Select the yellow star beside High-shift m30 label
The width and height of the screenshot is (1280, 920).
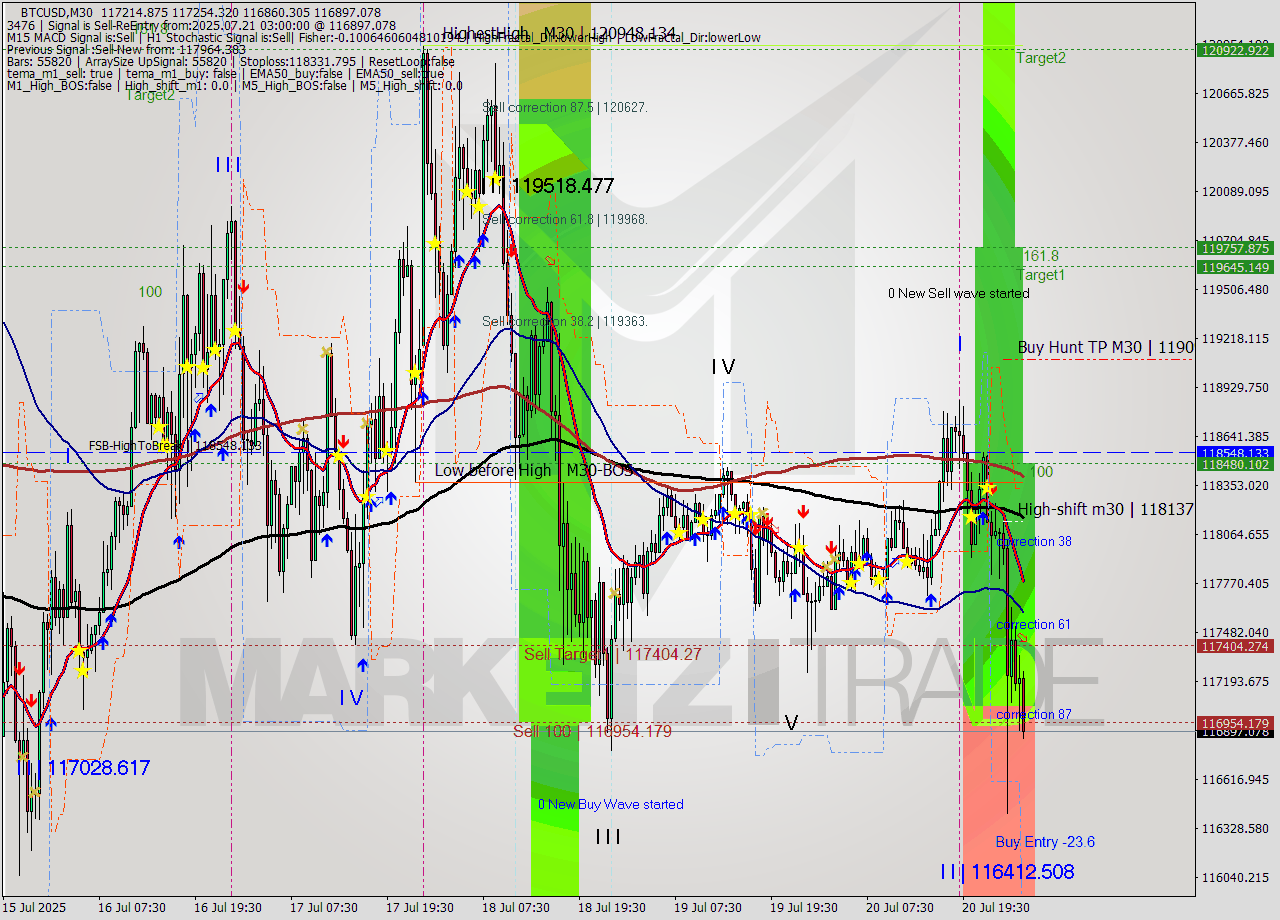coord(973,519)
